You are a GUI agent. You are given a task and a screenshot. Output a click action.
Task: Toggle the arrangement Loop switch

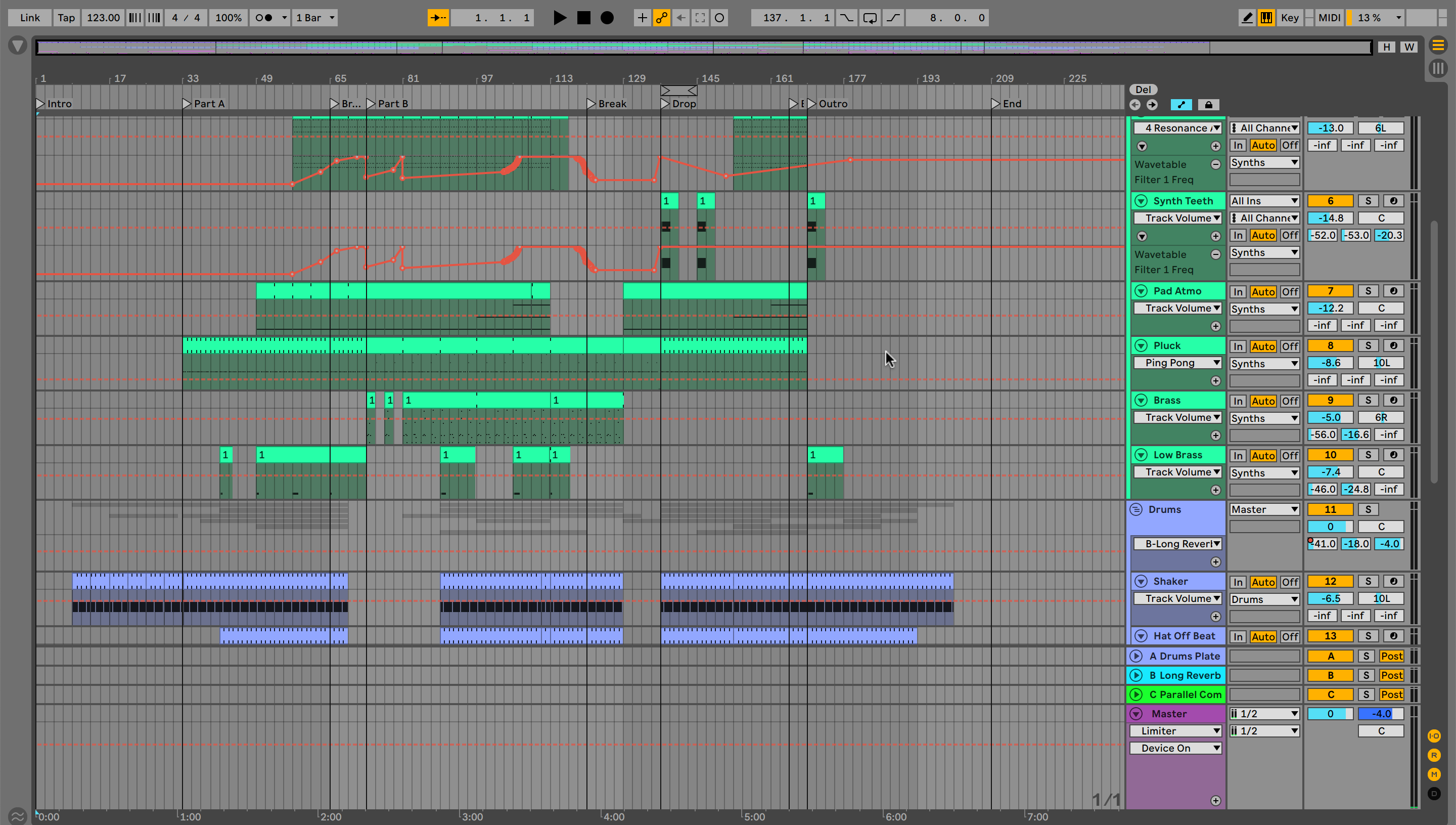click(x=870, y=18)
